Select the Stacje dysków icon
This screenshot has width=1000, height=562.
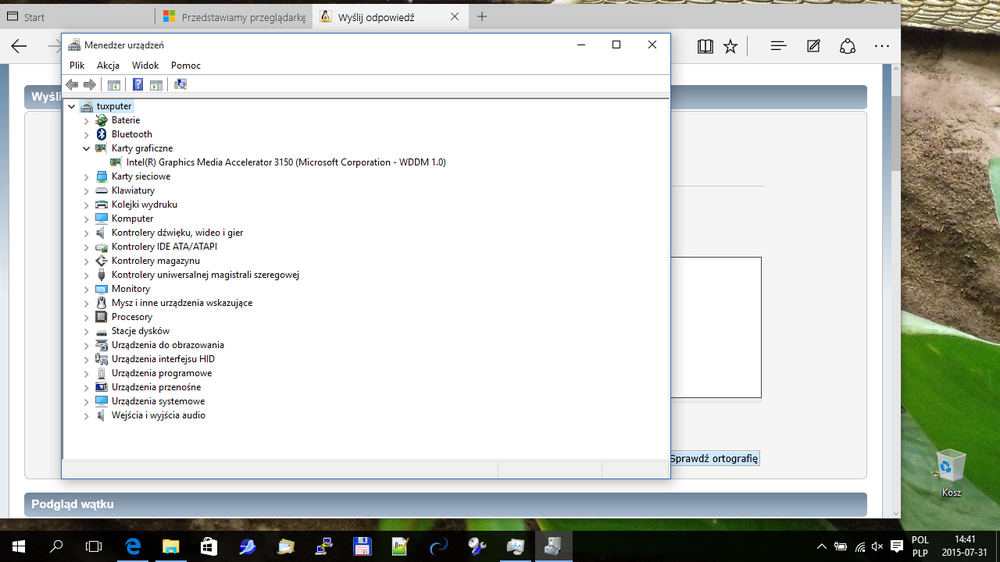tap(101, 331)
